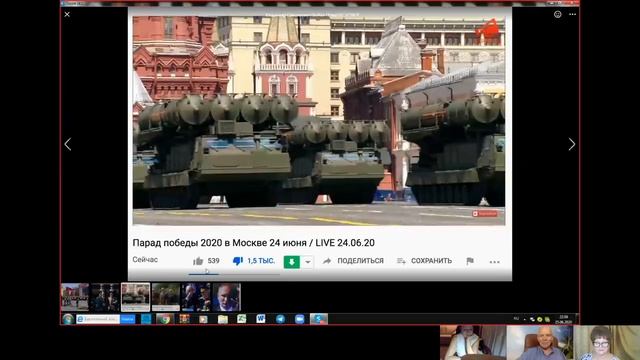Open the media player icon in the taskbar

(203, 319)
